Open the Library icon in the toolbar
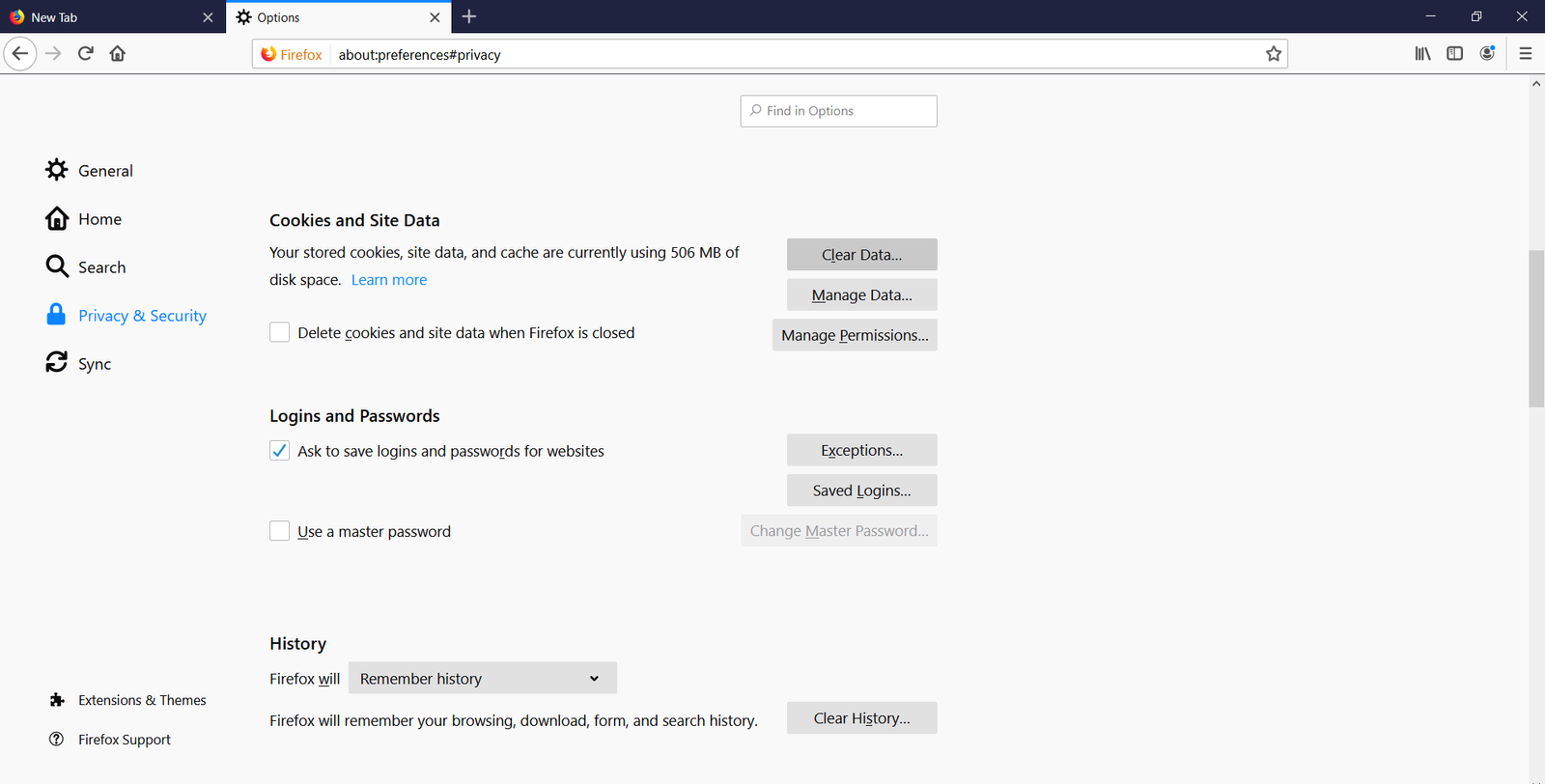Screen dimensions: 1545x784 1422,54
